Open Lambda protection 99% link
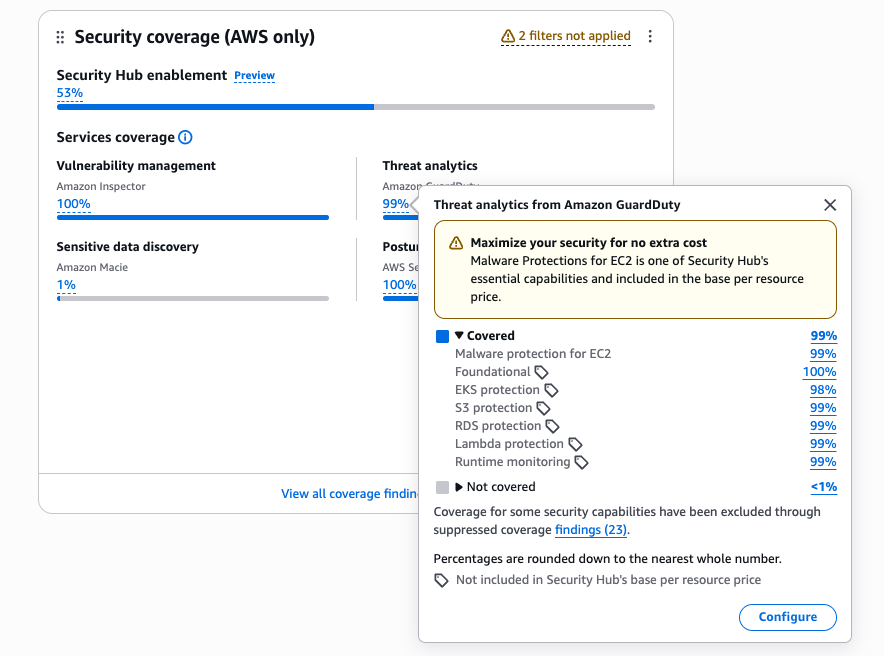Image resolution: width=884 pixels, height=656 pixels. point(823,444)
